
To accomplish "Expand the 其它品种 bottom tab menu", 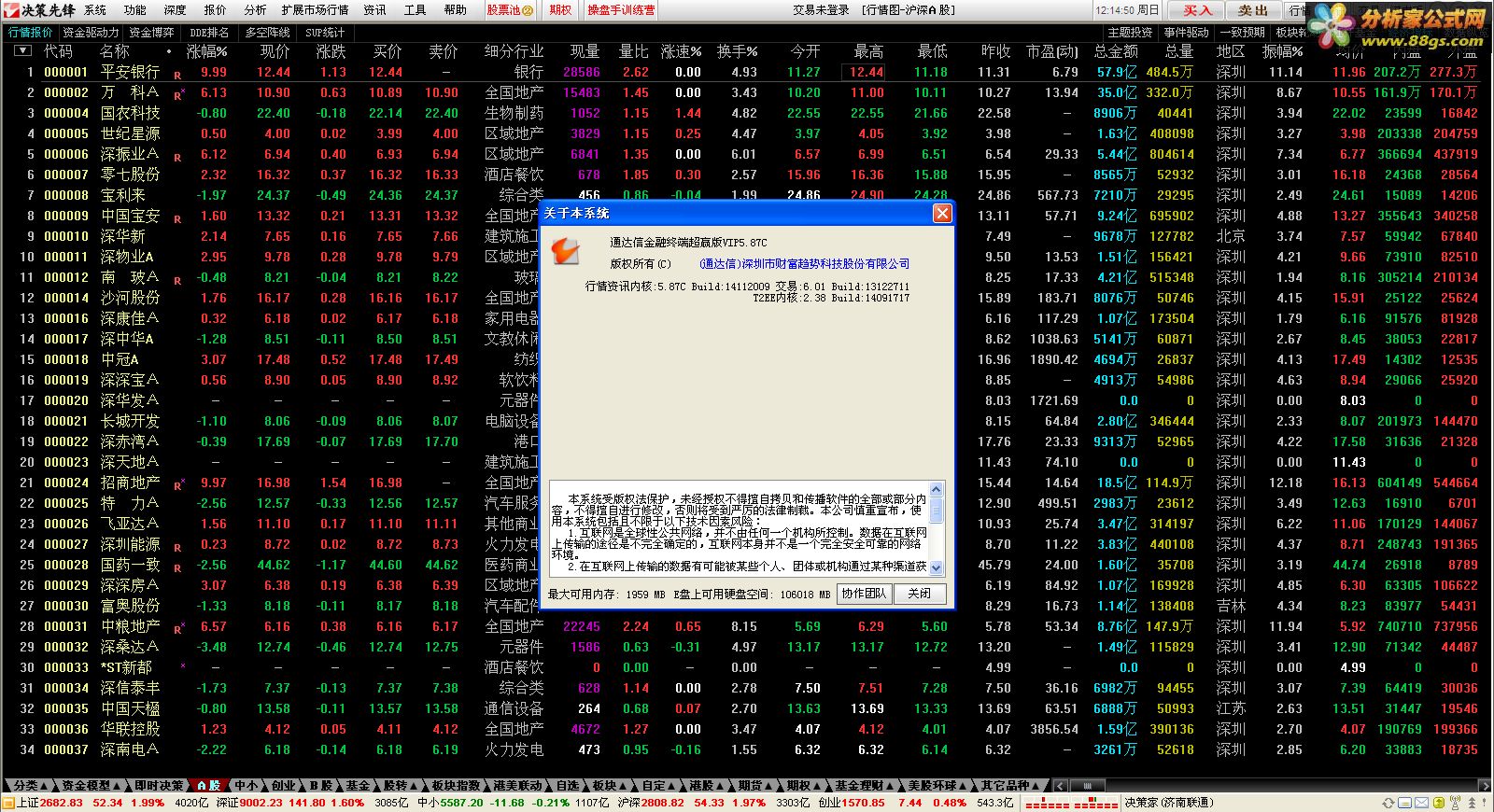I will (x=1009, y=786).
